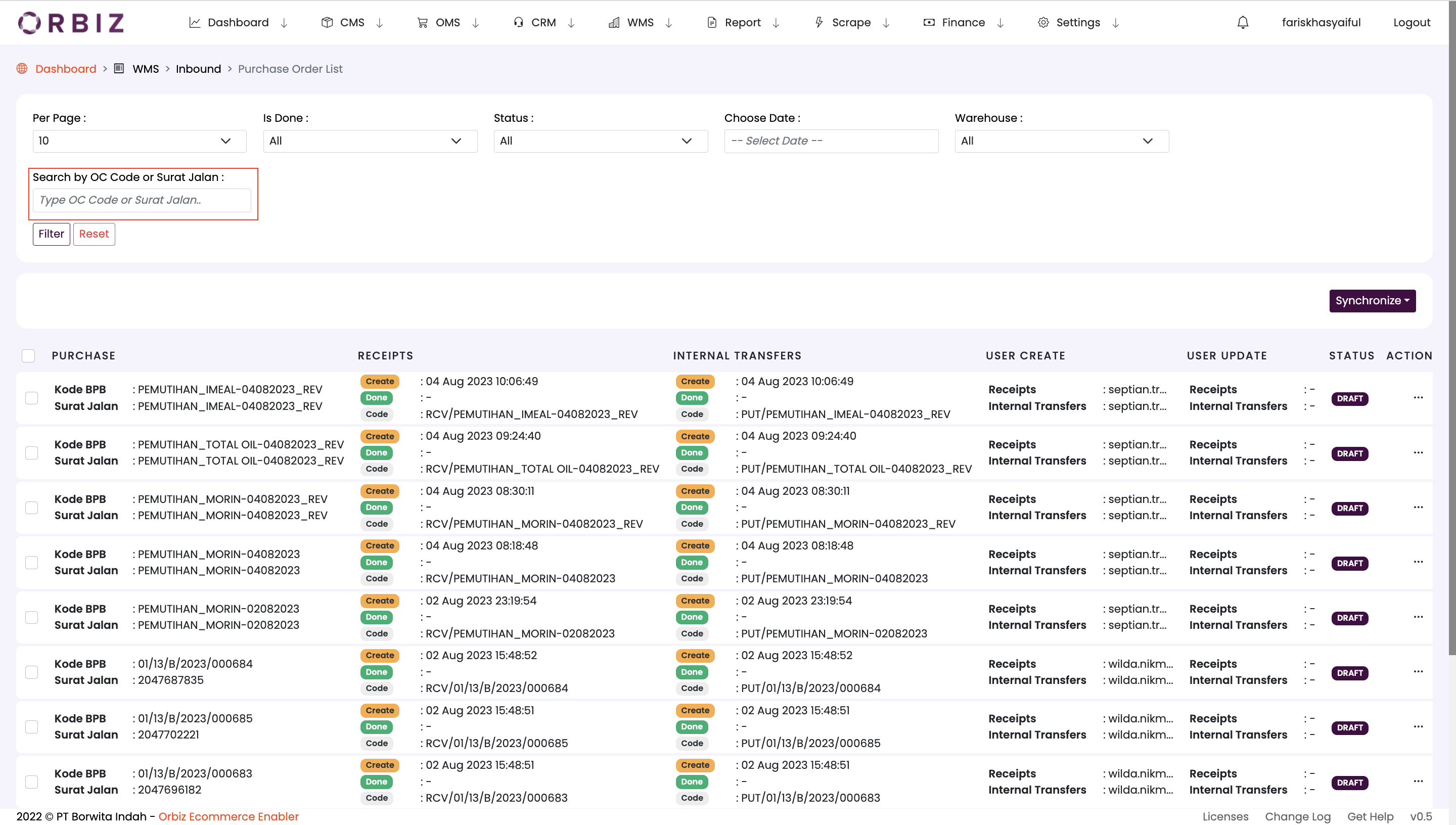Go to Dashboard via breadcrumb
Viewport: 1456px width, 825px height.
[x=66, y=69]
